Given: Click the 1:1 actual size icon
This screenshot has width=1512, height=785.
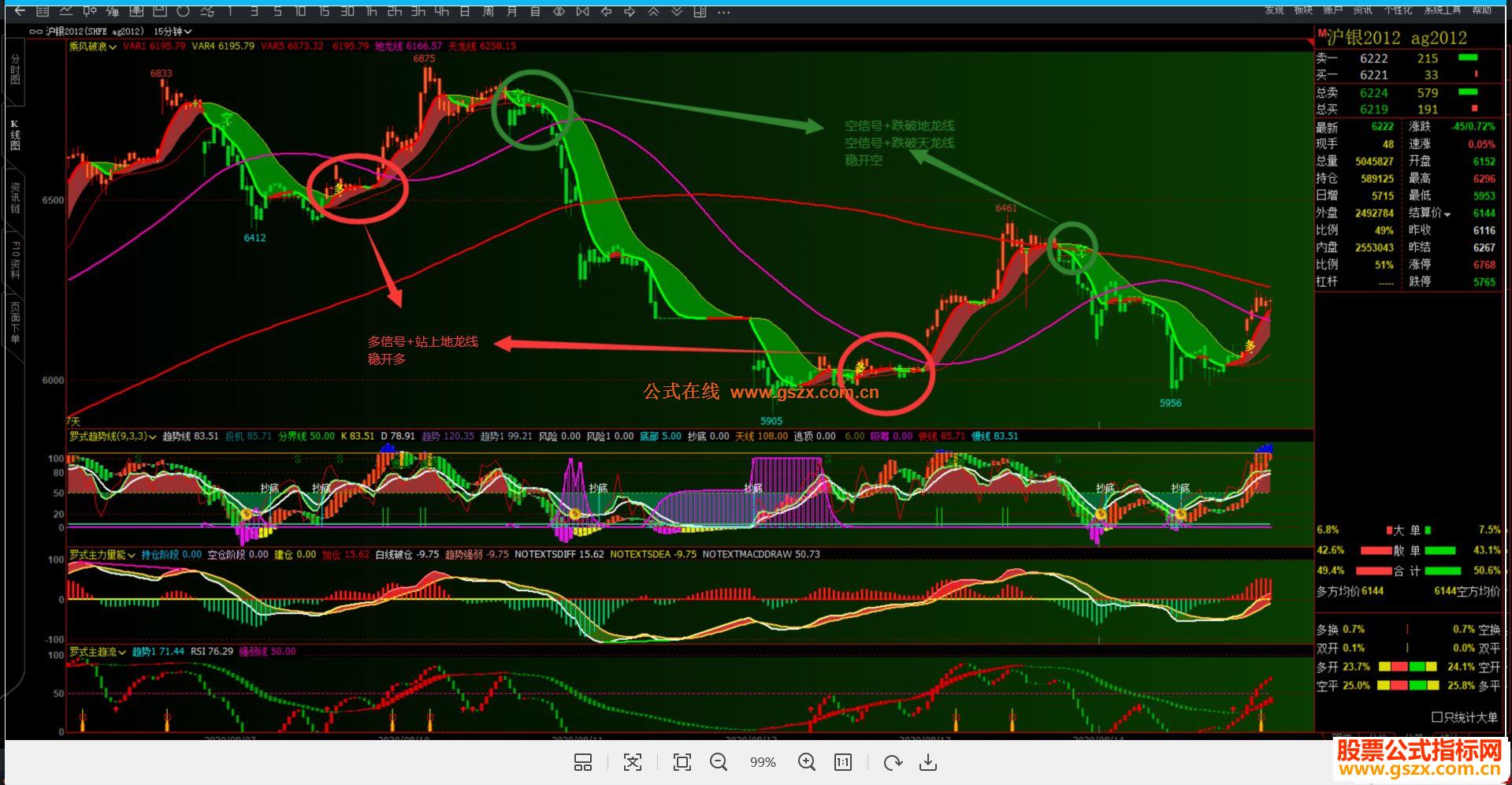Looking at the screenshot, I should click(843, 762).
